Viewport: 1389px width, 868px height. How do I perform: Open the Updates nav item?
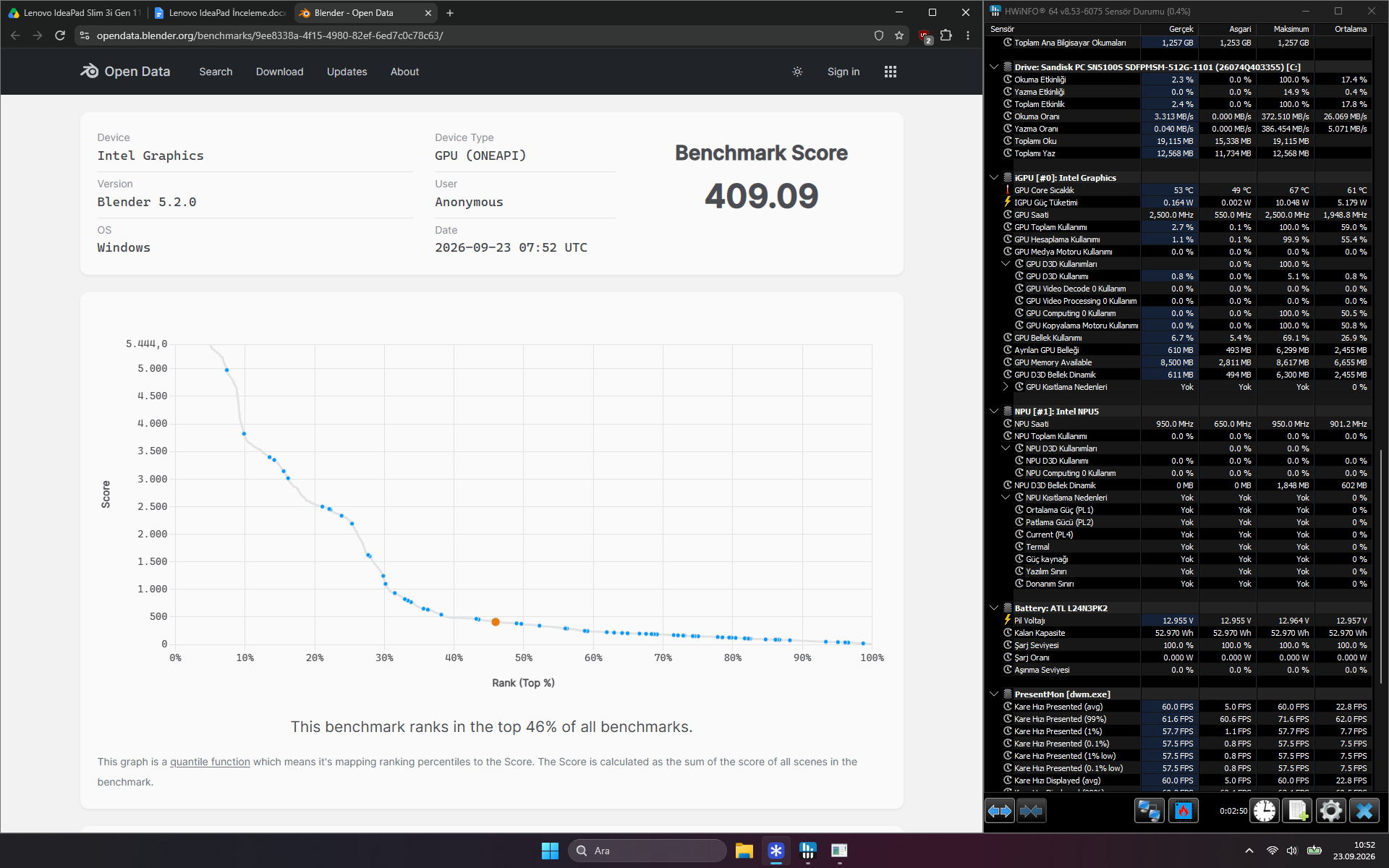tap(347, 72)
